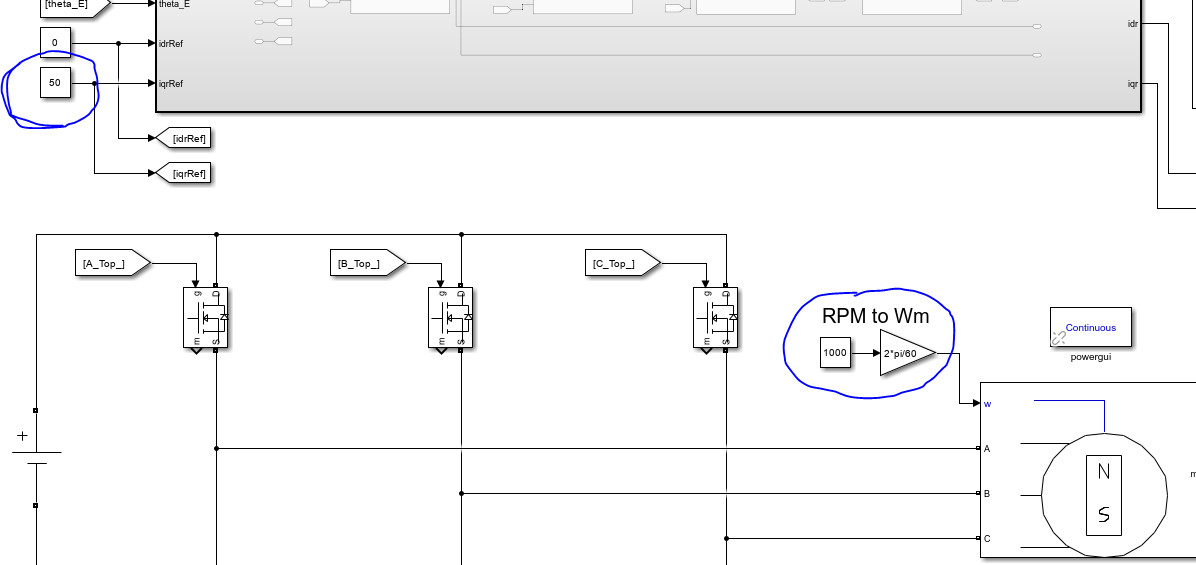Select the MOSFET block under B_Top_
This screenshot has width=1196, height=565.
[x=450, y=317]
